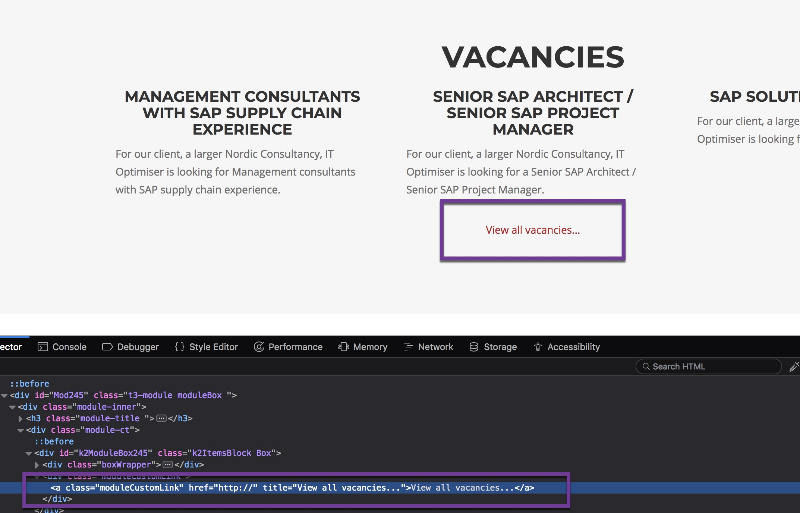Click the VACANCIES page heading
This screenshot has width=800, height=513.
[533, 57]
